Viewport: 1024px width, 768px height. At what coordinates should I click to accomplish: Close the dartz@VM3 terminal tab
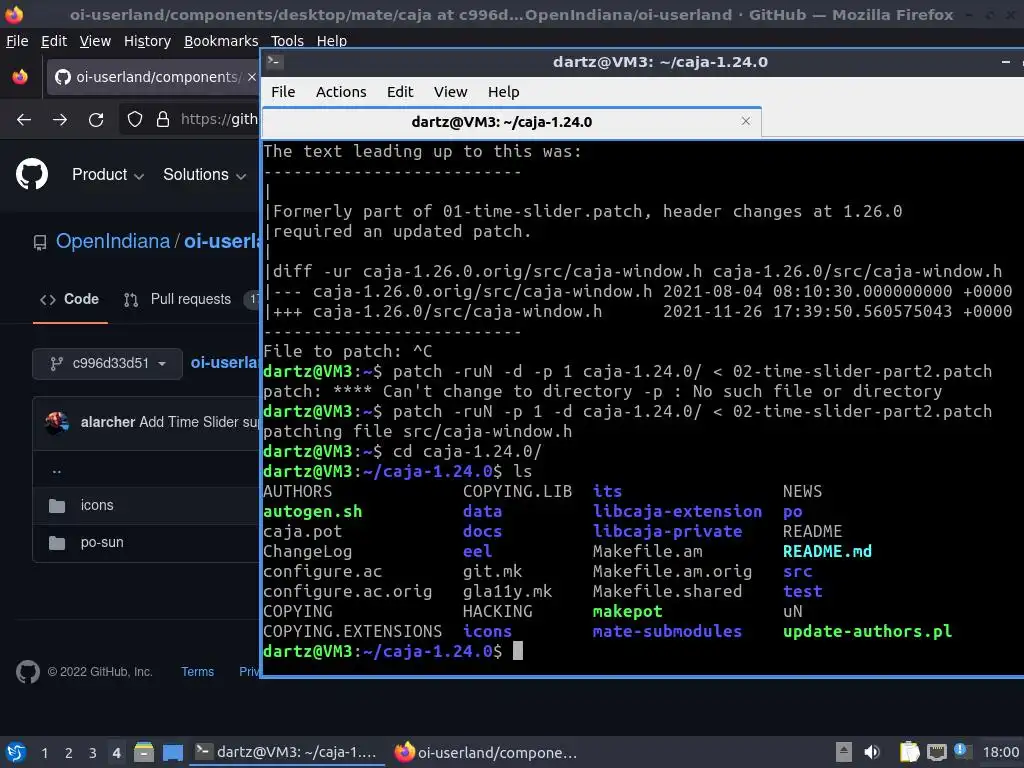pyautogui.click(x=746, y=121)
